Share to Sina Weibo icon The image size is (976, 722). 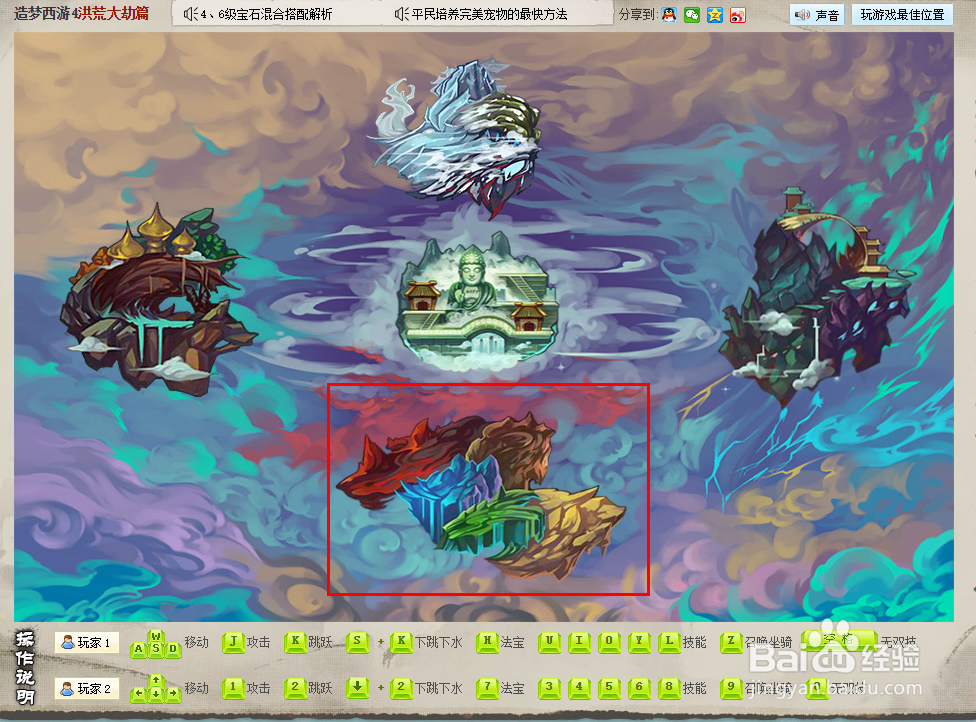point(738,14)
